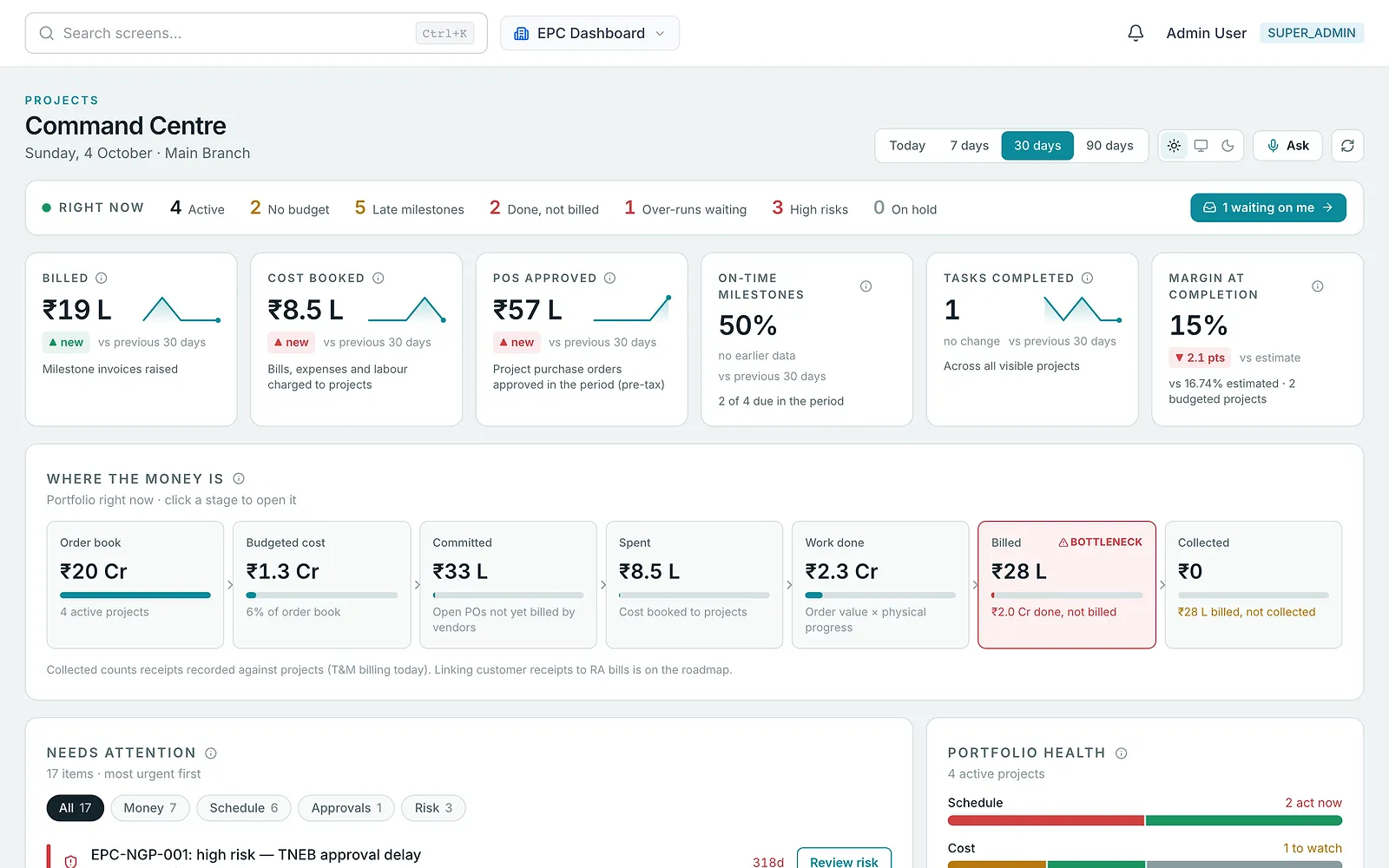Image resolution: width=1389 pixels, height=868 pixels.
Task: Open info icon beside Portfolio Health
Action: [x=1122, y=753]
